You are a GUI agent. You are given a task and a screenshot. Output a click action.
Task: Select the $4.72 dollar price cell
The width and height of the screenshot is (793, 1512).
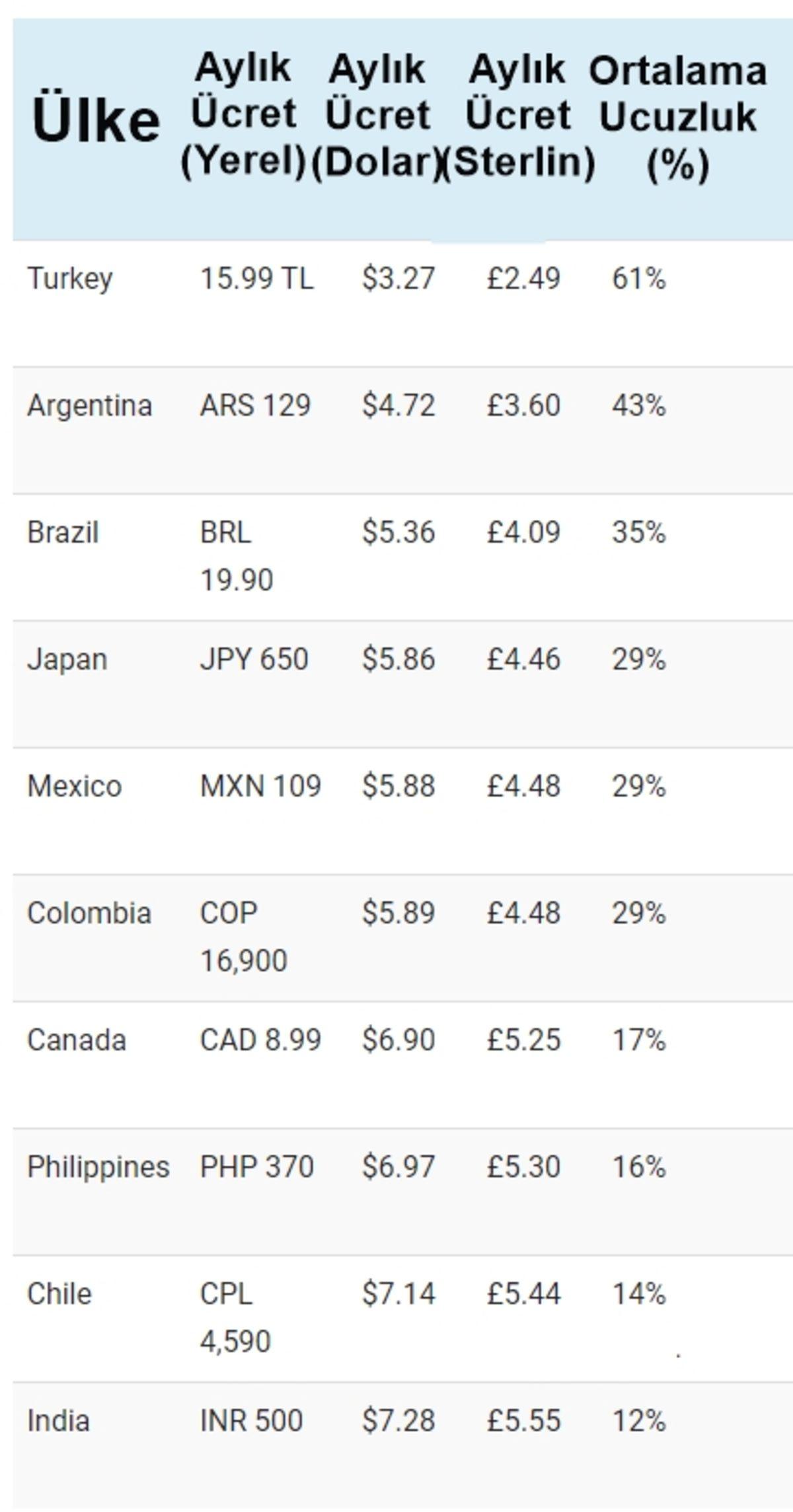(398, 405)
